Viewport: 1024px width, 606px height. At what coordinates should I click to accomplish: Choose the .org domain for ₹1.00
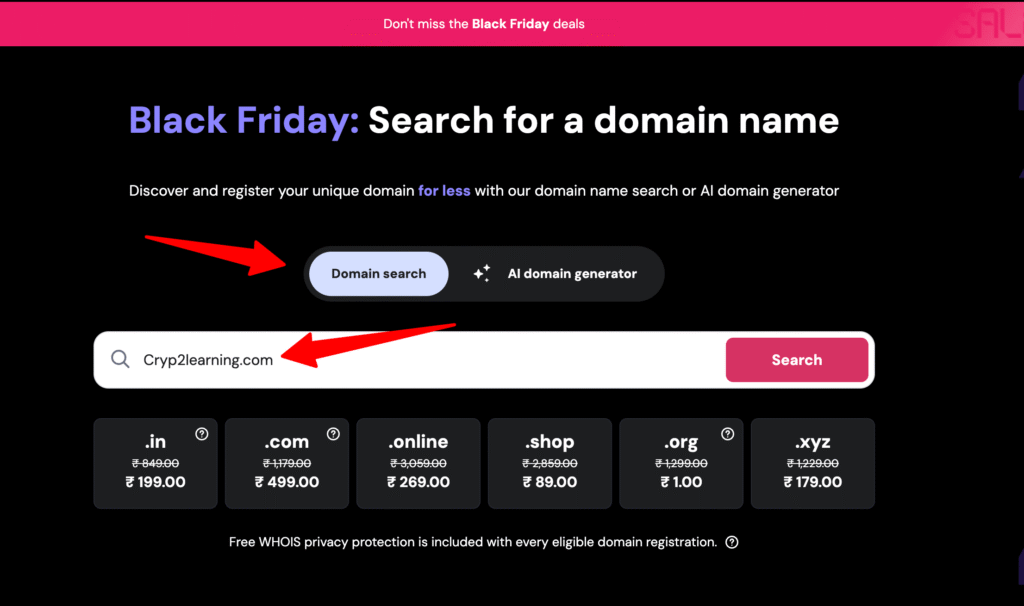tap(681, 463)
